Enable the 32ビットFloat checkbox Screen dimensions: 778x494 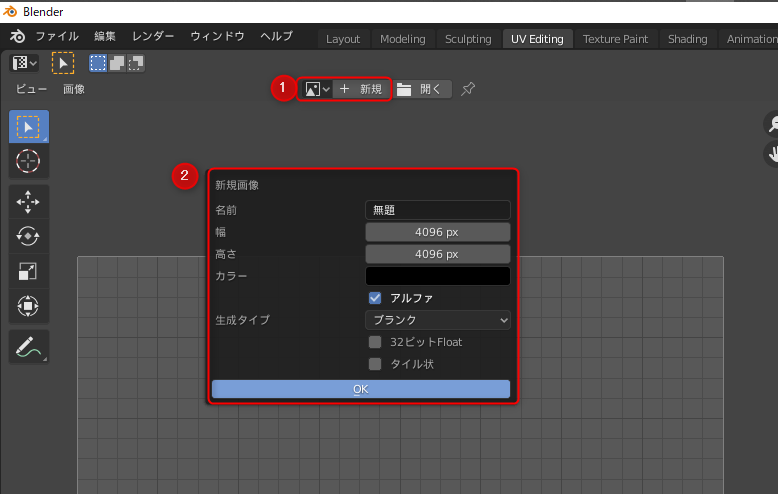point(376,342)
